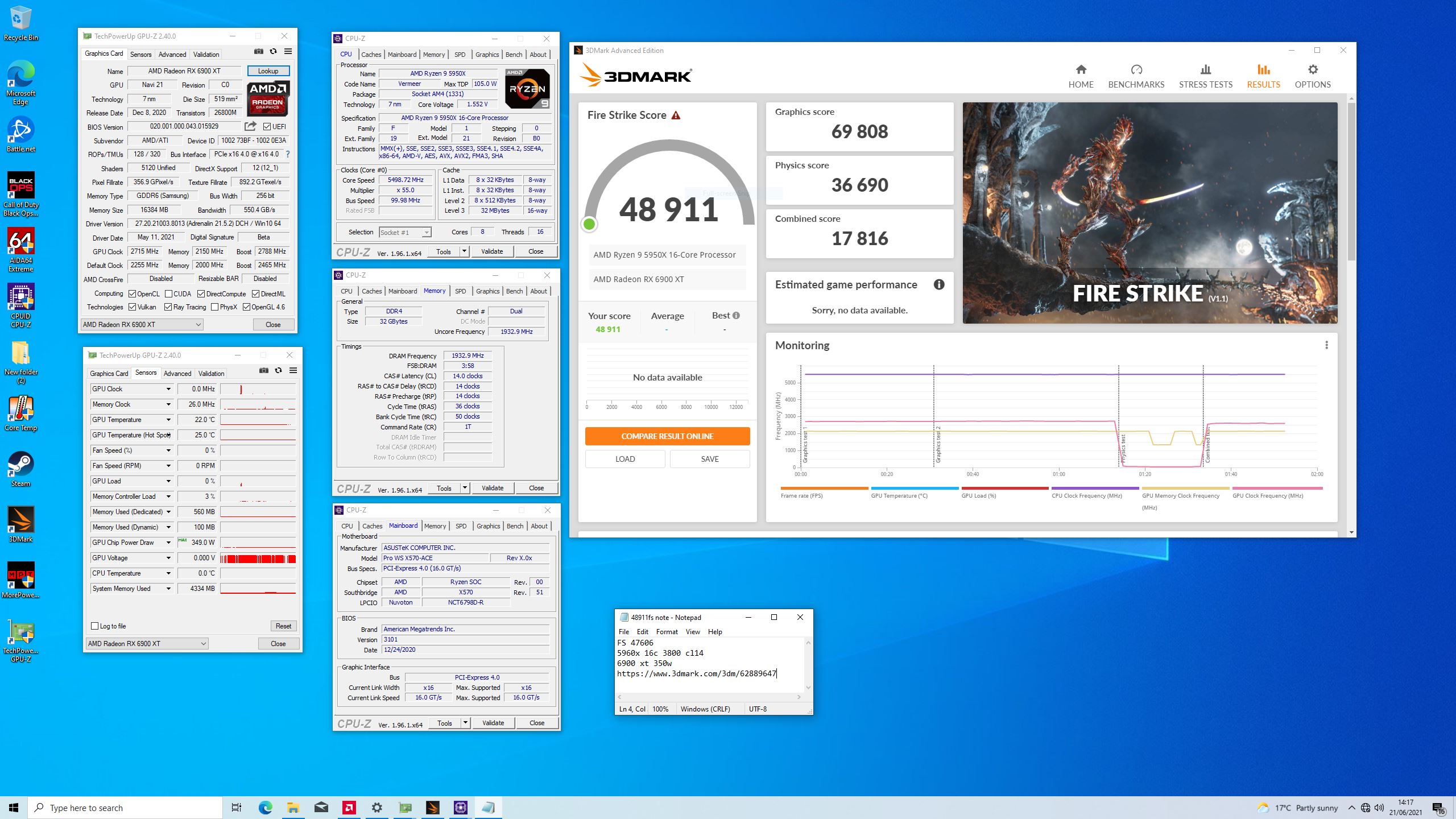Screen dimensions: 1456x819
Task: Expand GPU Clock sensor dropdown arrow
Action: pos(168,389)
